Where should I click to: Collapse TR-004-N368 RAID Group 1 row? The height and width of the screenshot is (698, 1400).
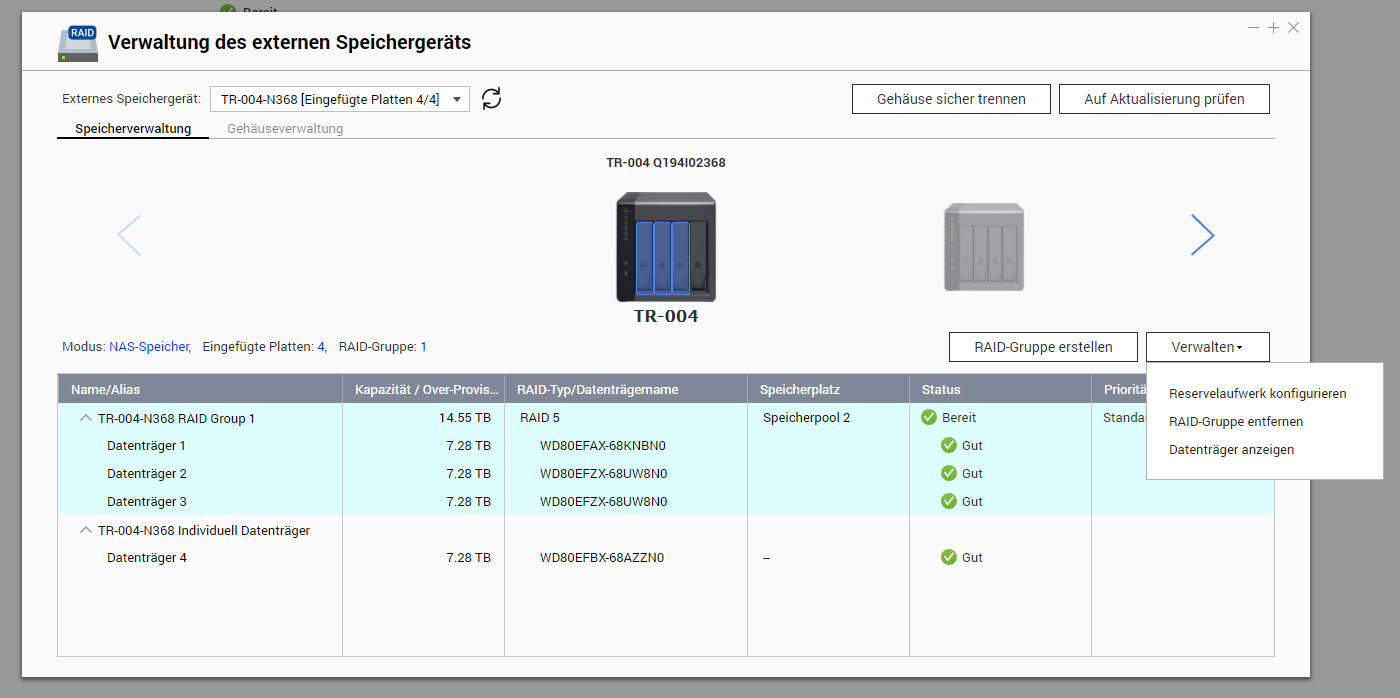click(85, 418)
